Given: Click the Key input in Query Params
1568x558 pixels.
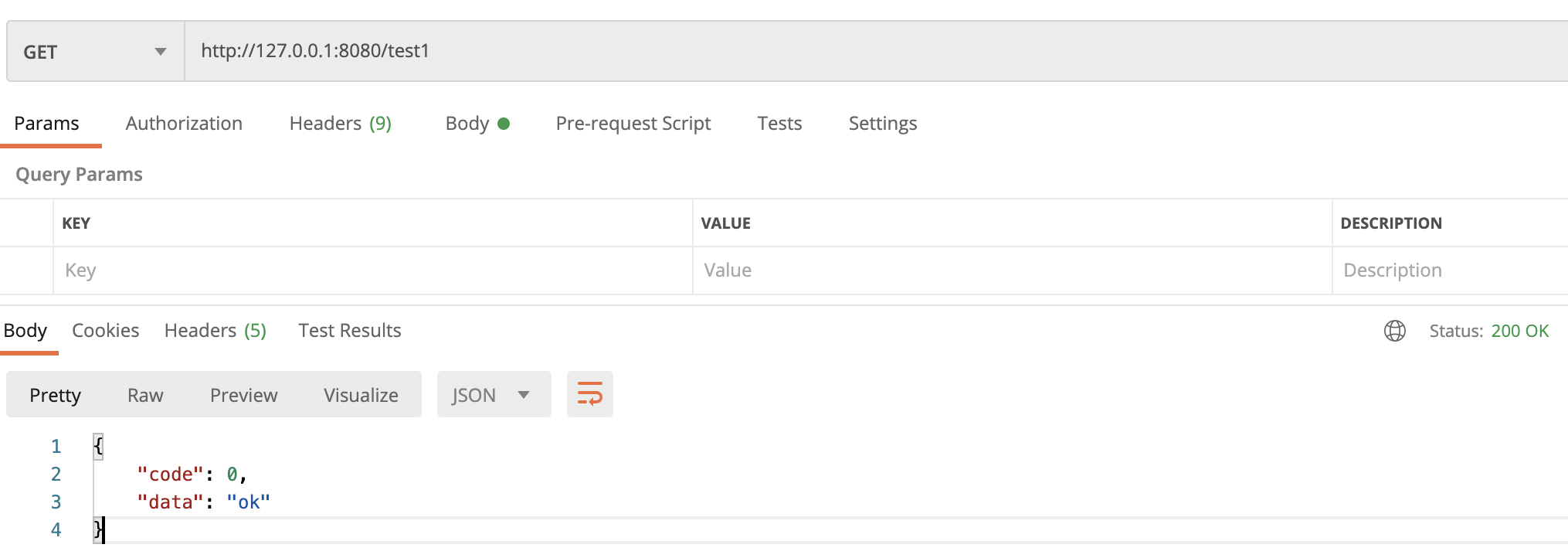Looking at the screenshot, I should pyautogui.click(x=373, y=270).
